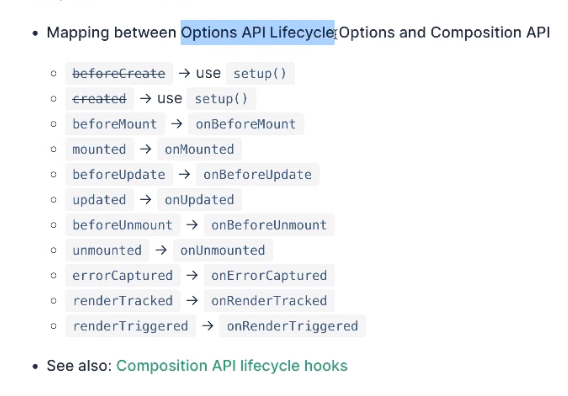Viewport: 568px width, 396px height.
Task: Select the onBeforeMount code snippet
Action: tap(246, 124)
